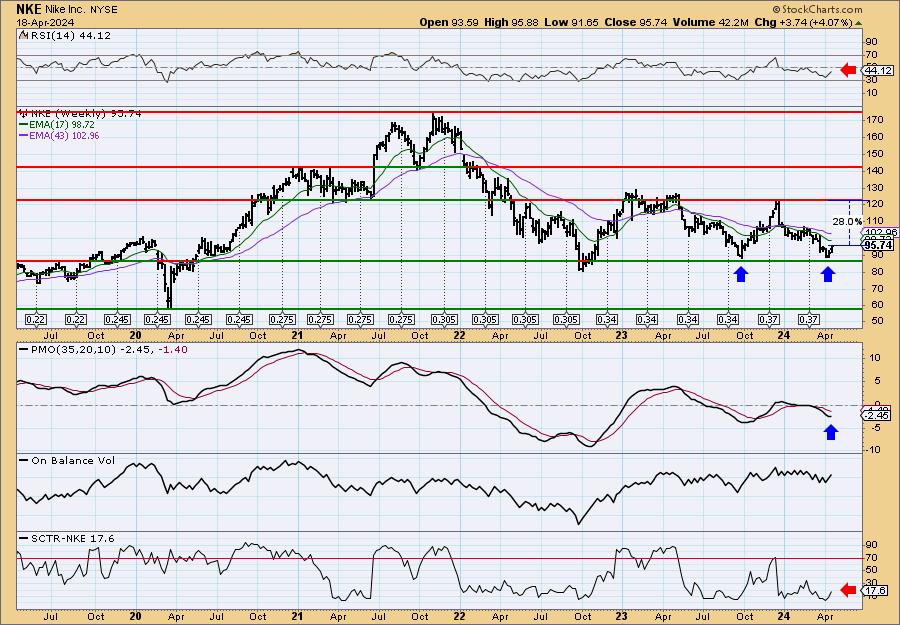Click the black line swatch beside PMO(35,20,10)

(x=24, y=350)
